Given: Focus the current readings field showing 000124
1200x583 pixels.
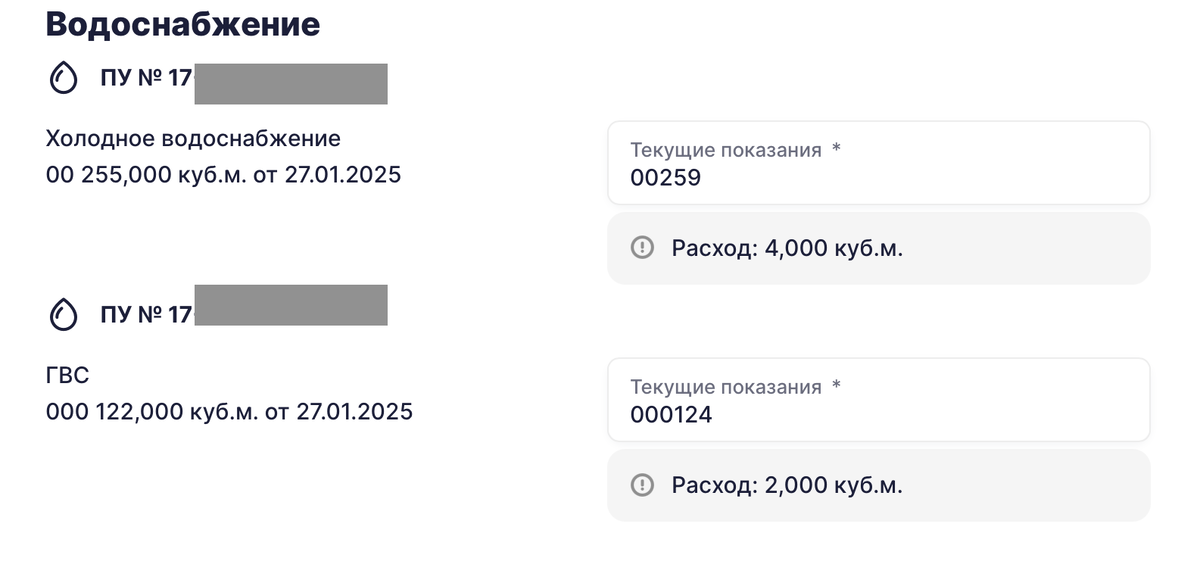Looking at the screenshot, I should pos(879,400).
